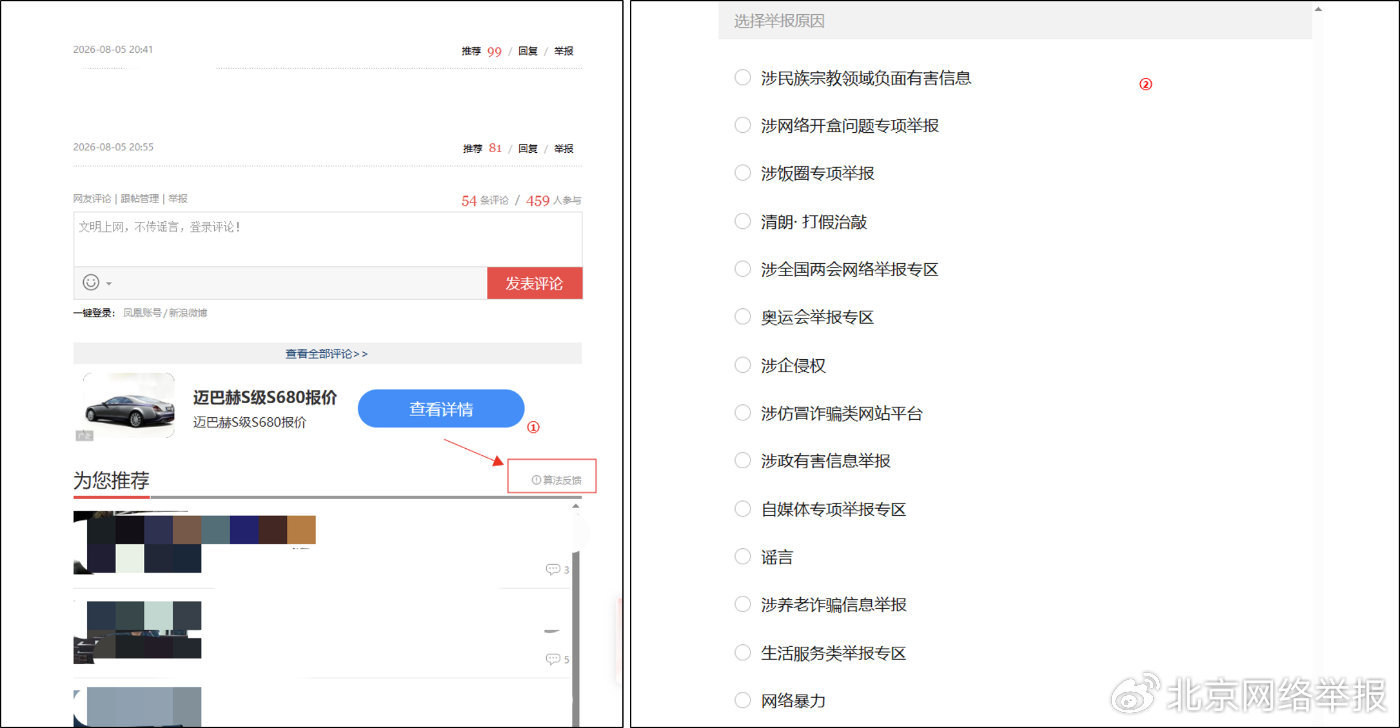Click the 发表评论 button
This screenshot has width=1400, height=728.
[534, 283]
